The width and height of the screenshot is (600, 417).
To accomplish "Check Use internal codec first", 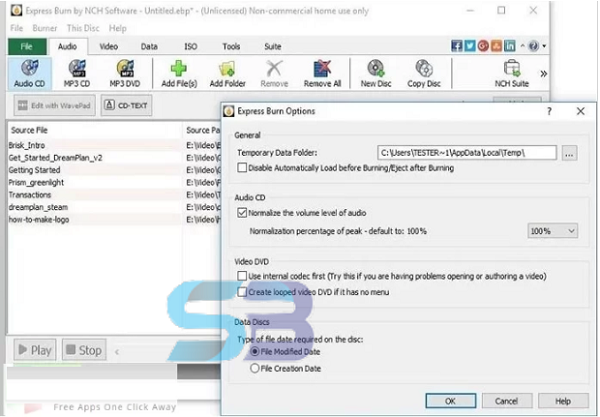I will tap(242, 276).
